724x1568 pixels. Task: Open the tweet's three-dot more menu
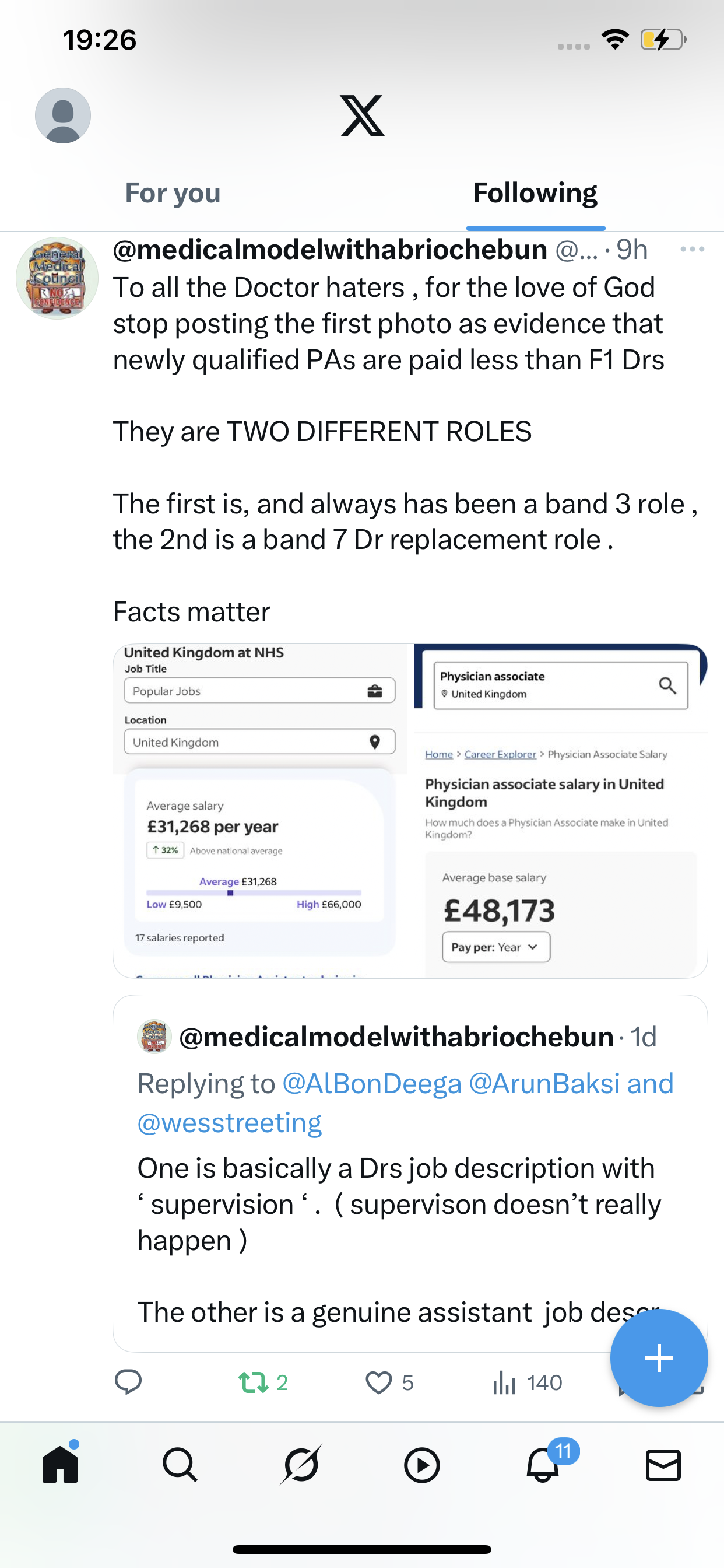pos(692,250)
